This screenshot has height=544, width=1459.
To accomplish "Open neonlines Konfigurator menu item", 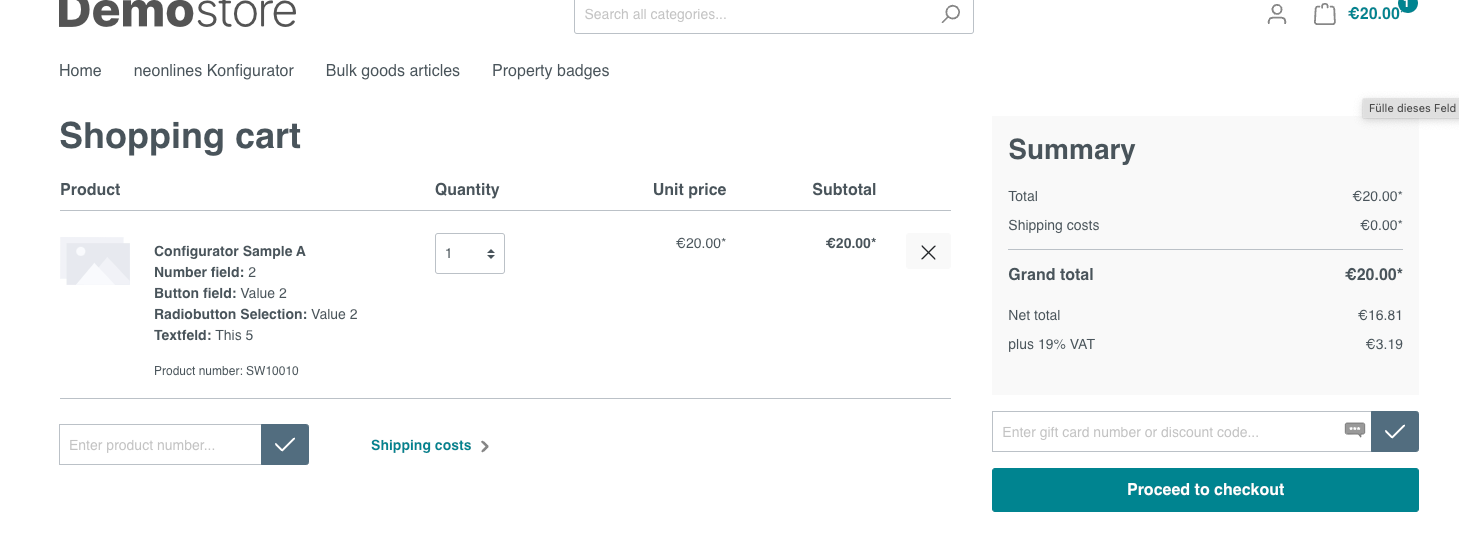I will click(x=214, y=71).
